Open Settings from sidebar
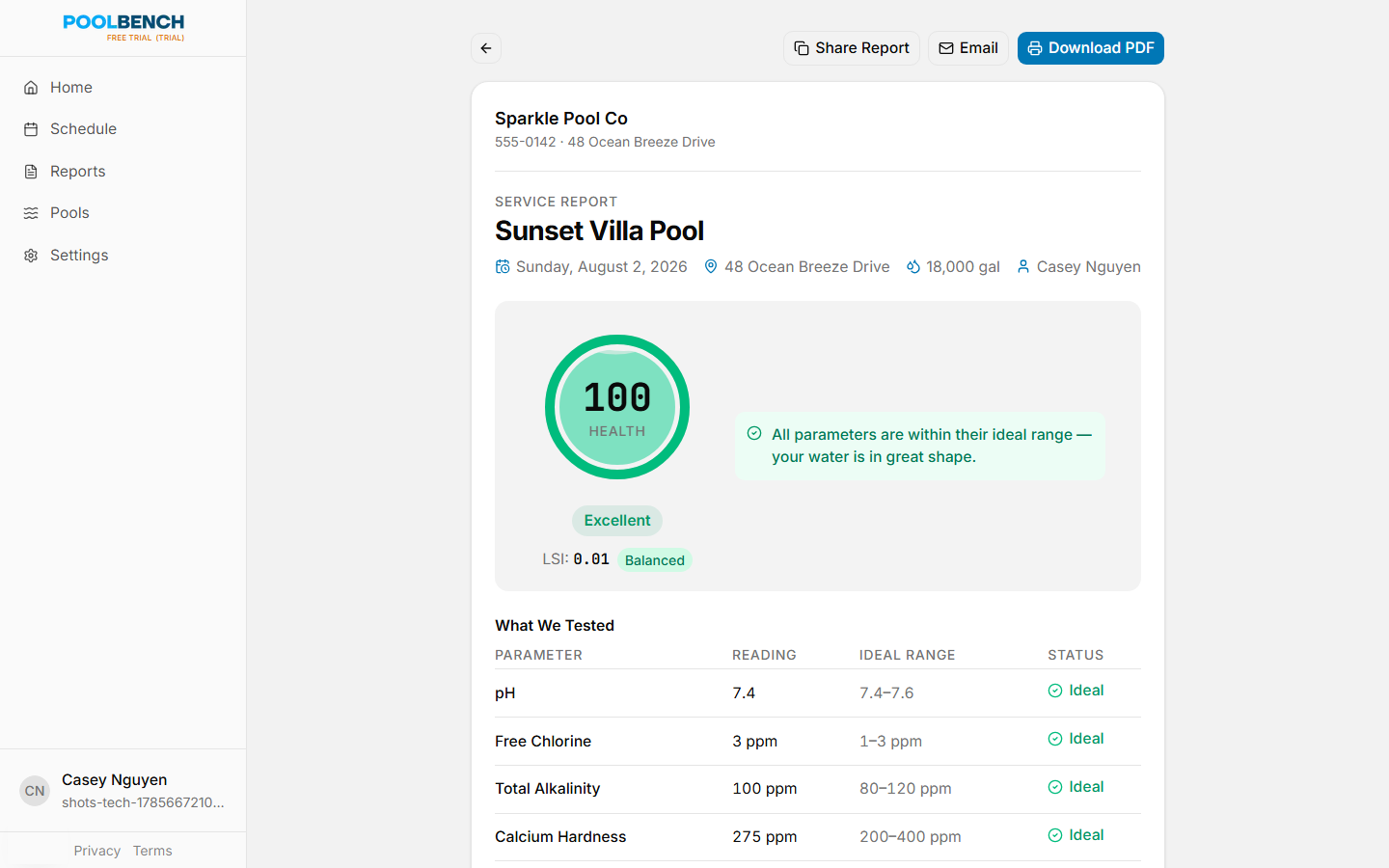 pos(123,256)
